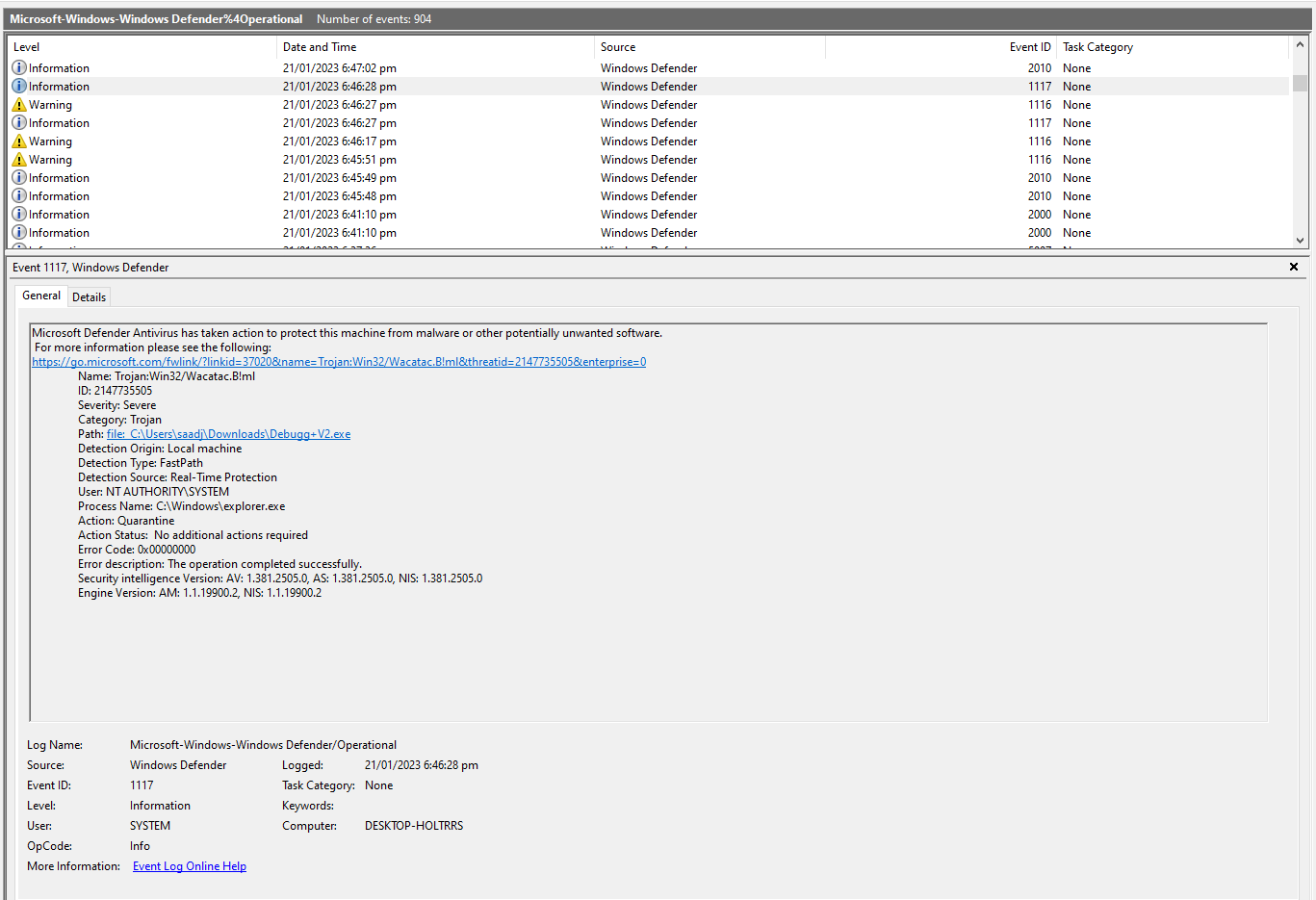Click the event list scrollbar thumb
Screen dimensions: 1316x900
[x=1300, y=83]
